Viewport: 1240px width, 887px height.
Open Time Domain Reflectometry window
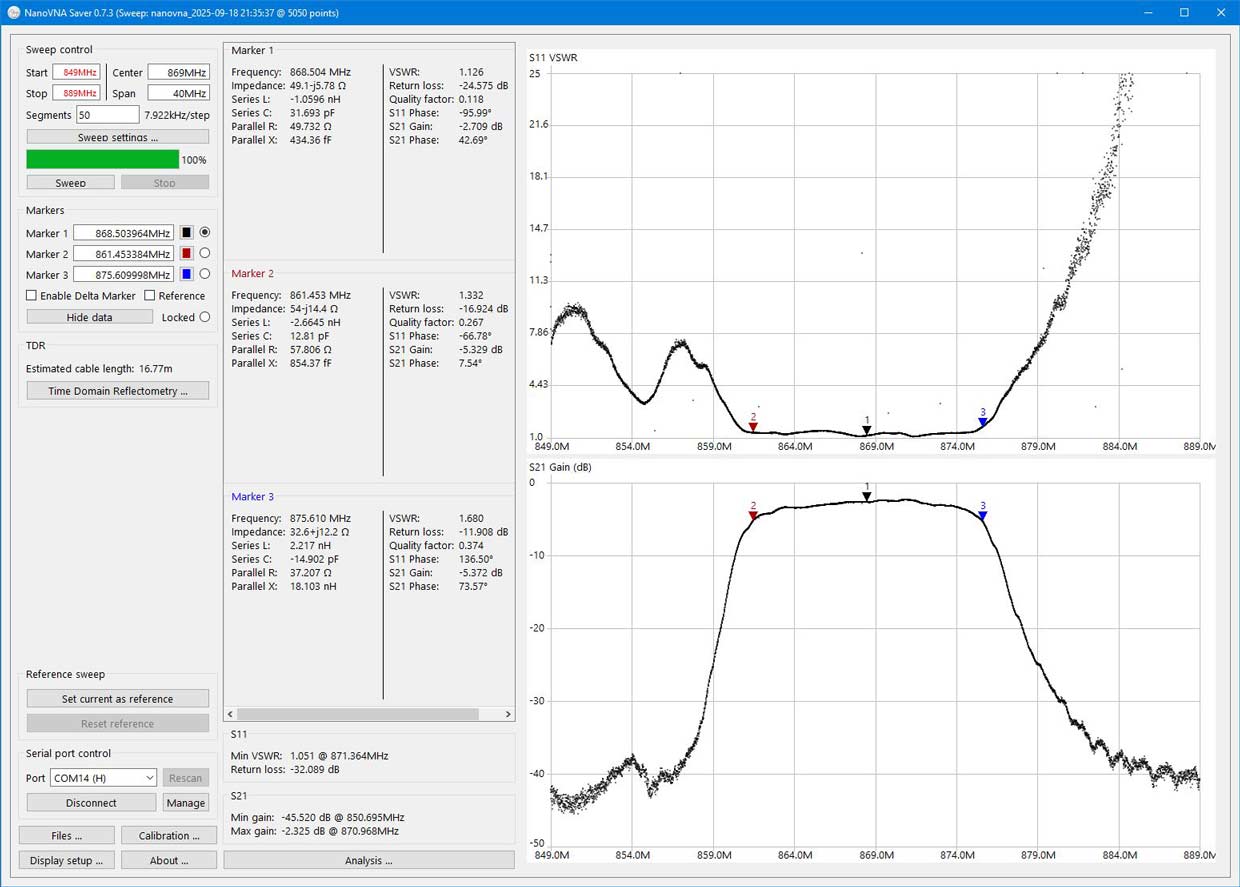coord(118,391)
